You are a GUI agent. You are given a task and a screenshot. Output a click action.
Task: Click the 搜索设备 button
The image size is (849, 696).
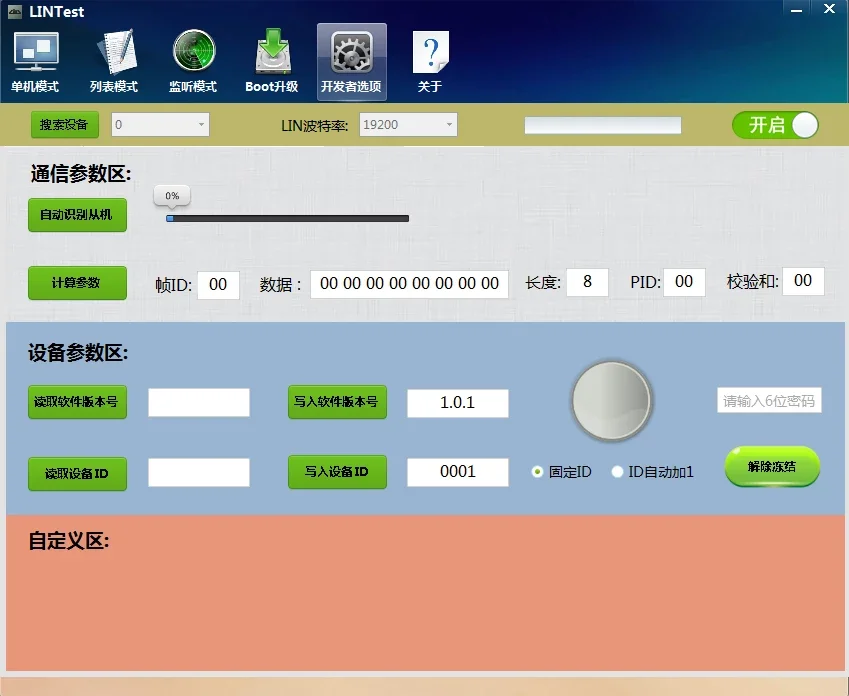[64, 125]
